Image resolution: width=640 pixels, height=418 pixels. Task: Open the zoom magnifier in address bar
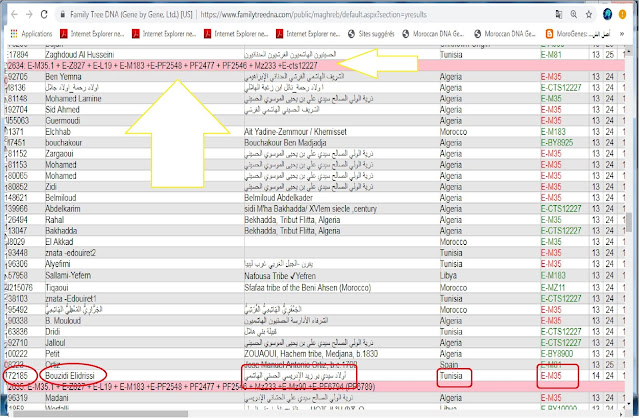(x=574, y=15)
